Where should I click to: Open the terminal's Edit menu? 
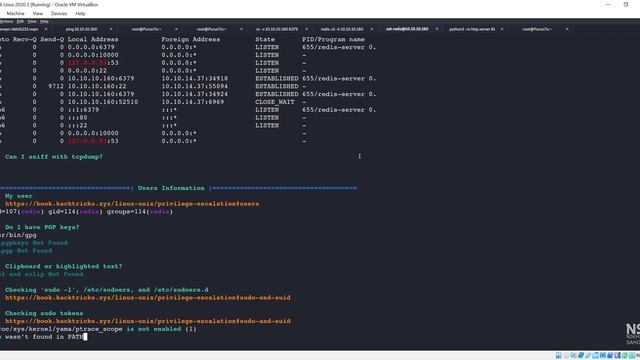(x=20, y=21)
